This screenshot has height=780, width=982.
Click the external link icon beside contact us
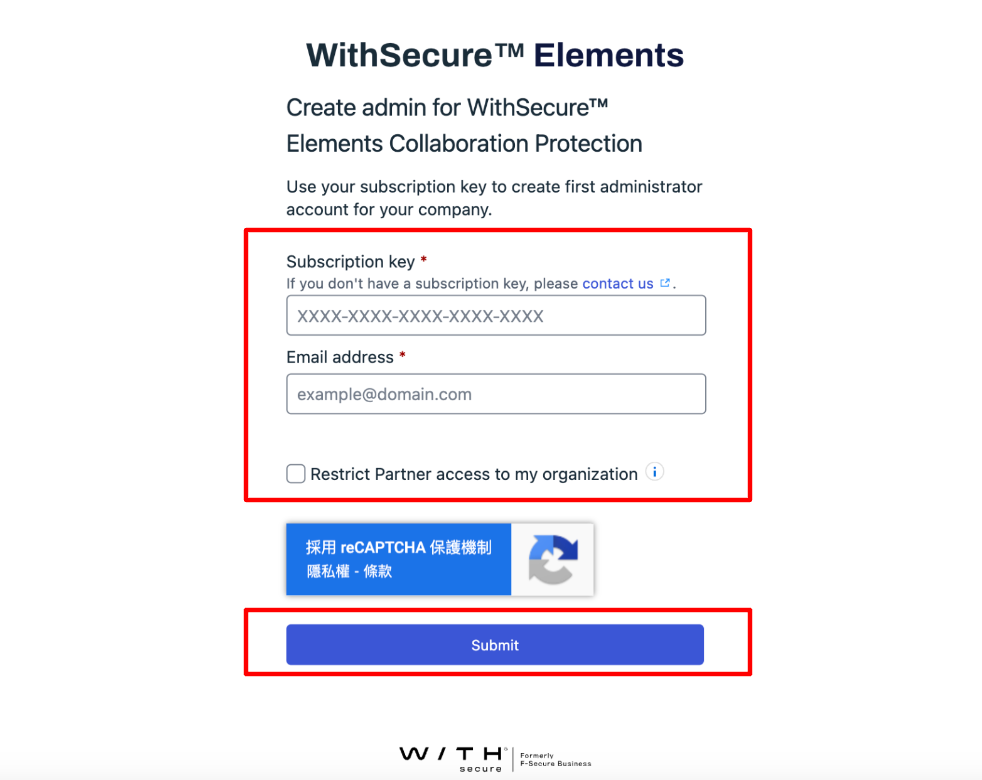[664, 283]
